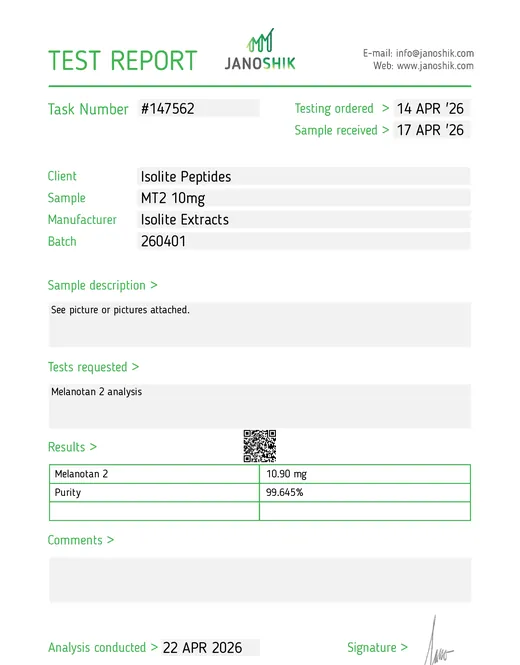Click the Tests requested heading arrow

coord(135,367)
